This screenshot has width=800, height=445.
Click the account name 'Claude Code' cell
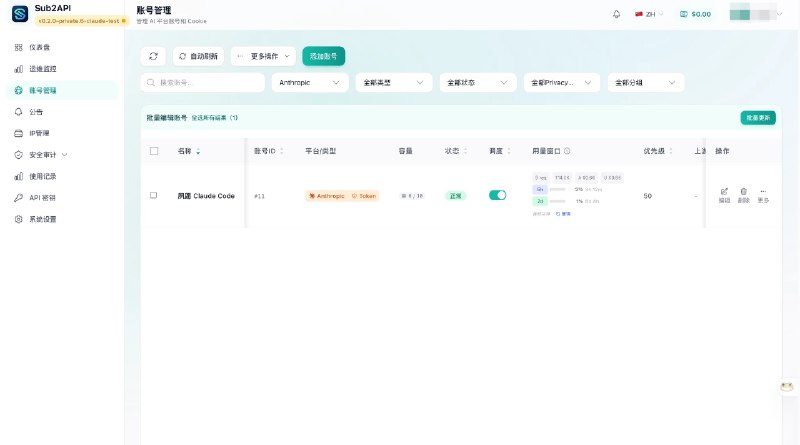tap(206, 196)
